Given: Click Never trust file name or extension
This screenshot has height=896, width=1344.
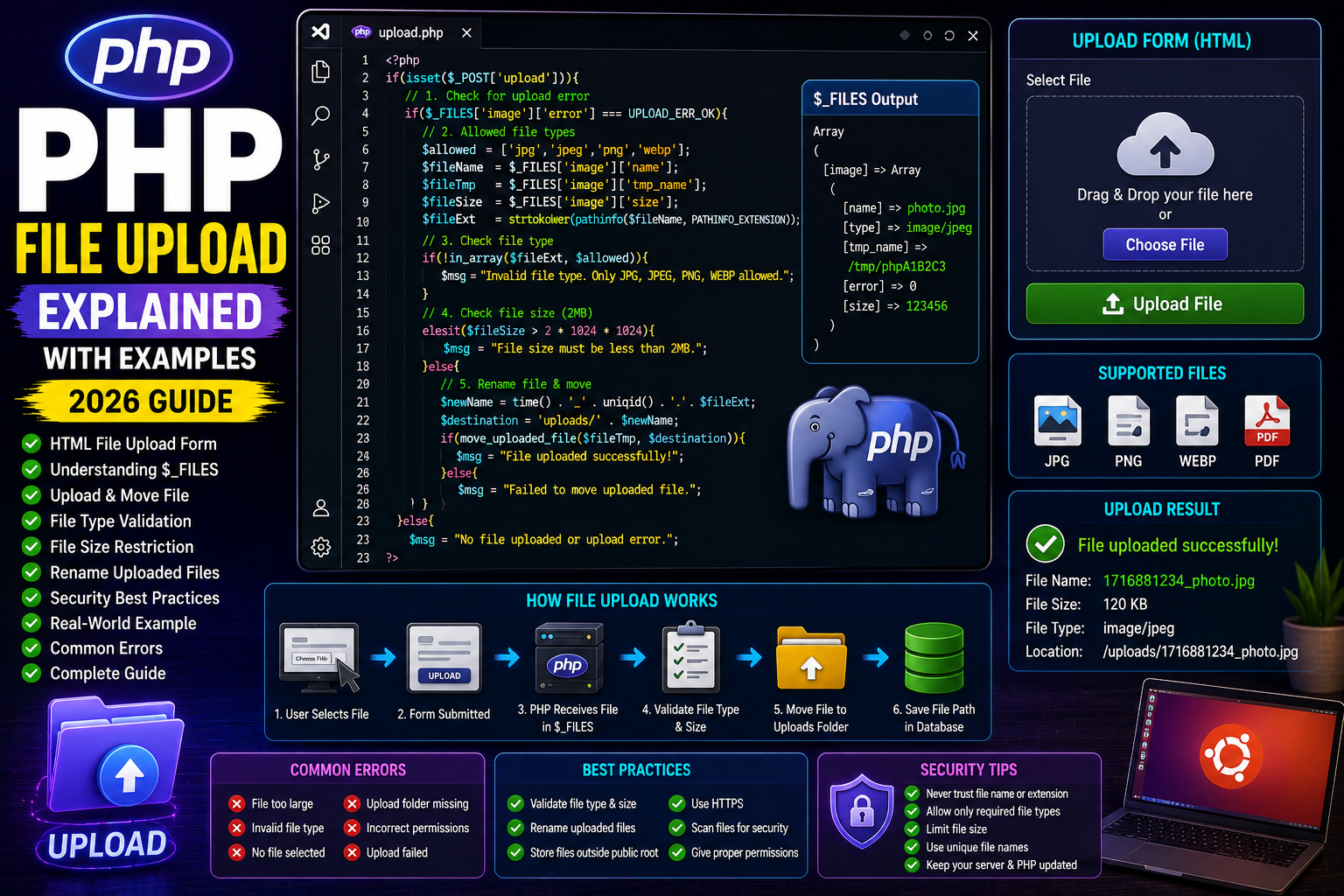Looking at the screenshot, I should [x=987, y=794].
